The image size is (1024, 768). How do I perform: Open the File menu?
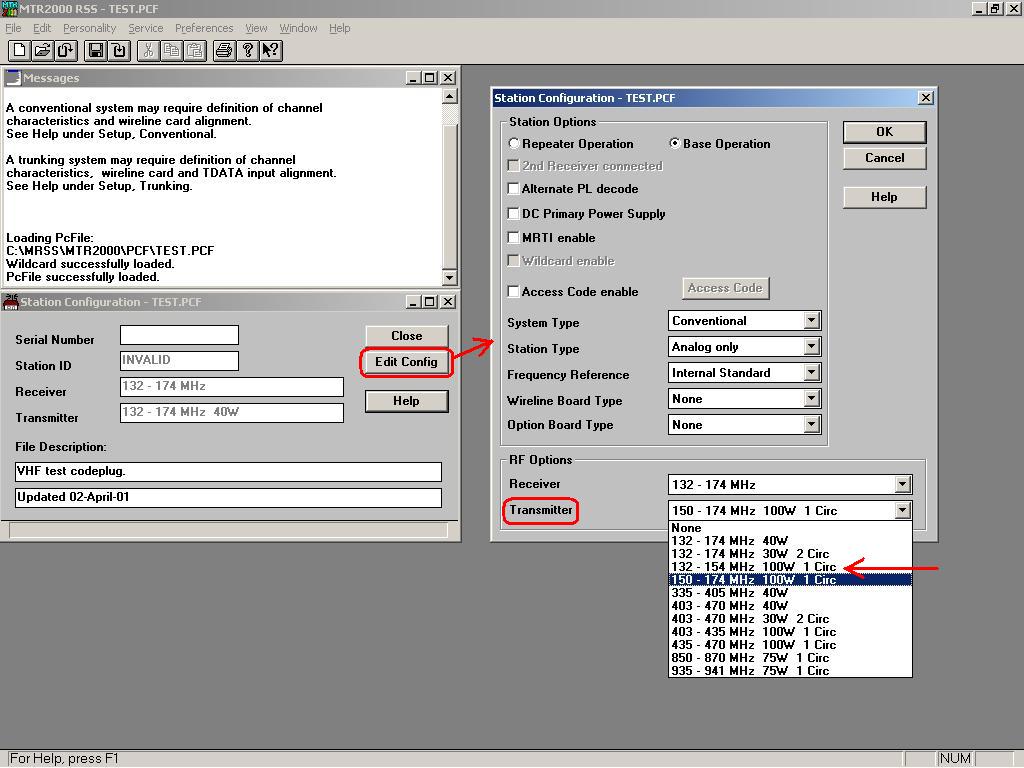pyautogui.click(x=13, y=28)
